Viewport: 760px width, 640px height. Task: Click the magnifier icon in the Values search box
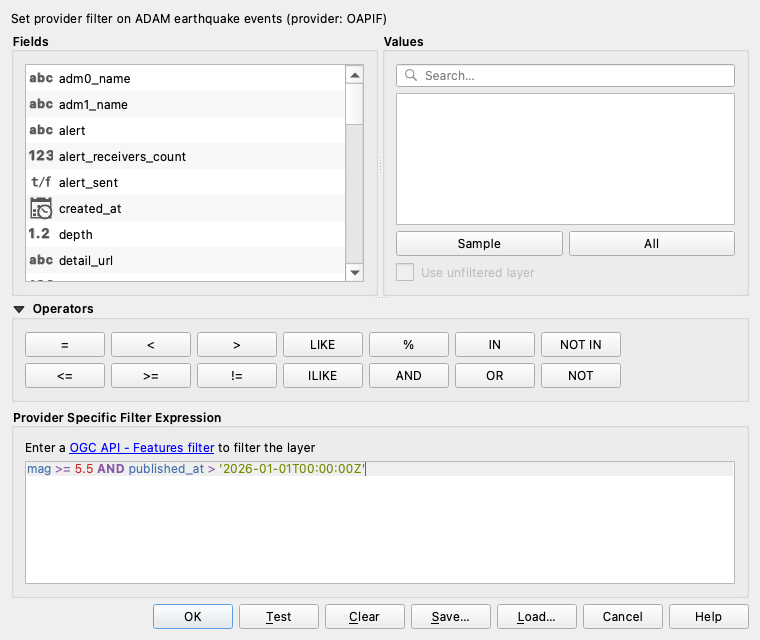pos(411,75)
